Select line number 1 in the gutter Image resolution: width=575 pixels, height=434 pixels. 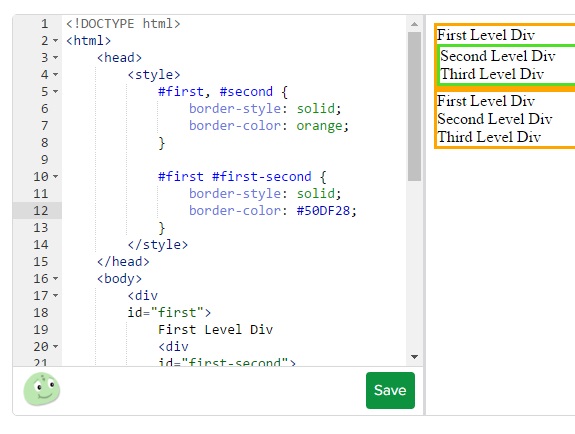[45, 24]
